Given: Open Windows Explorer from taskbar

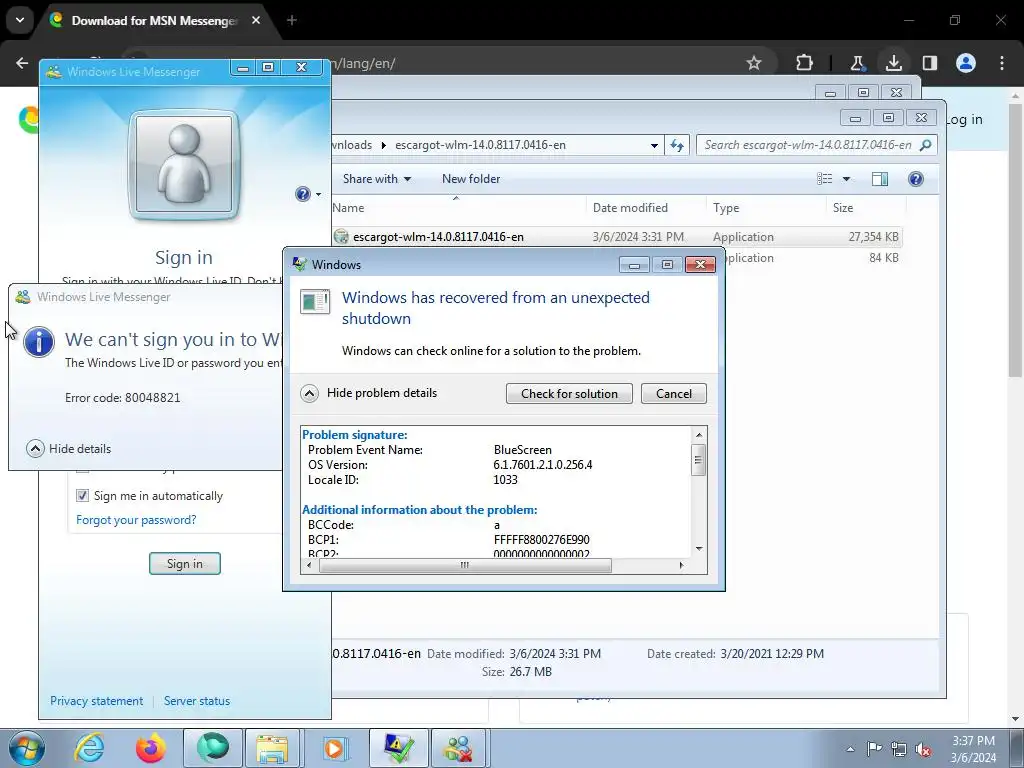Looking at the screenshot, I should pyautogui.click(x=272, y=748).
